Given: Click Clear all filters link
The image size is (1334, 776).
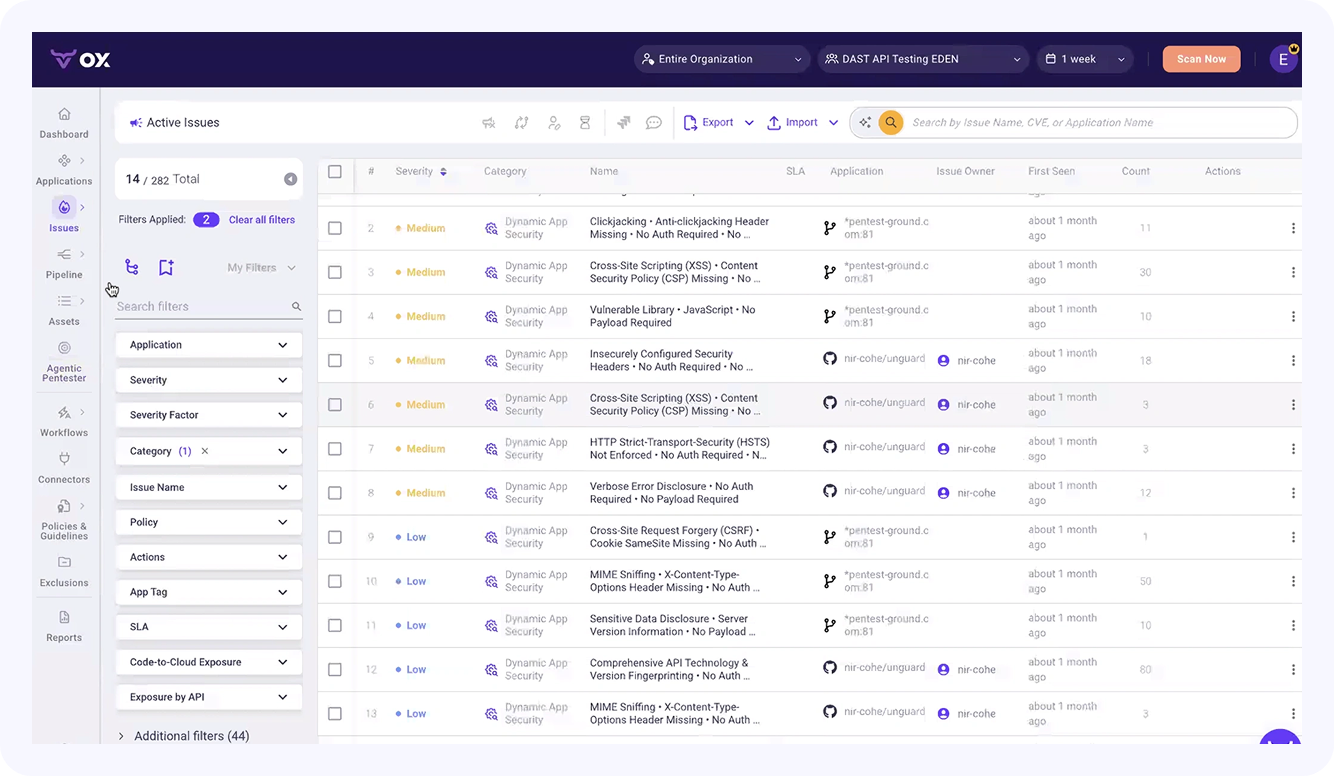Looking at the screenshot, I should tap(262, 220).
